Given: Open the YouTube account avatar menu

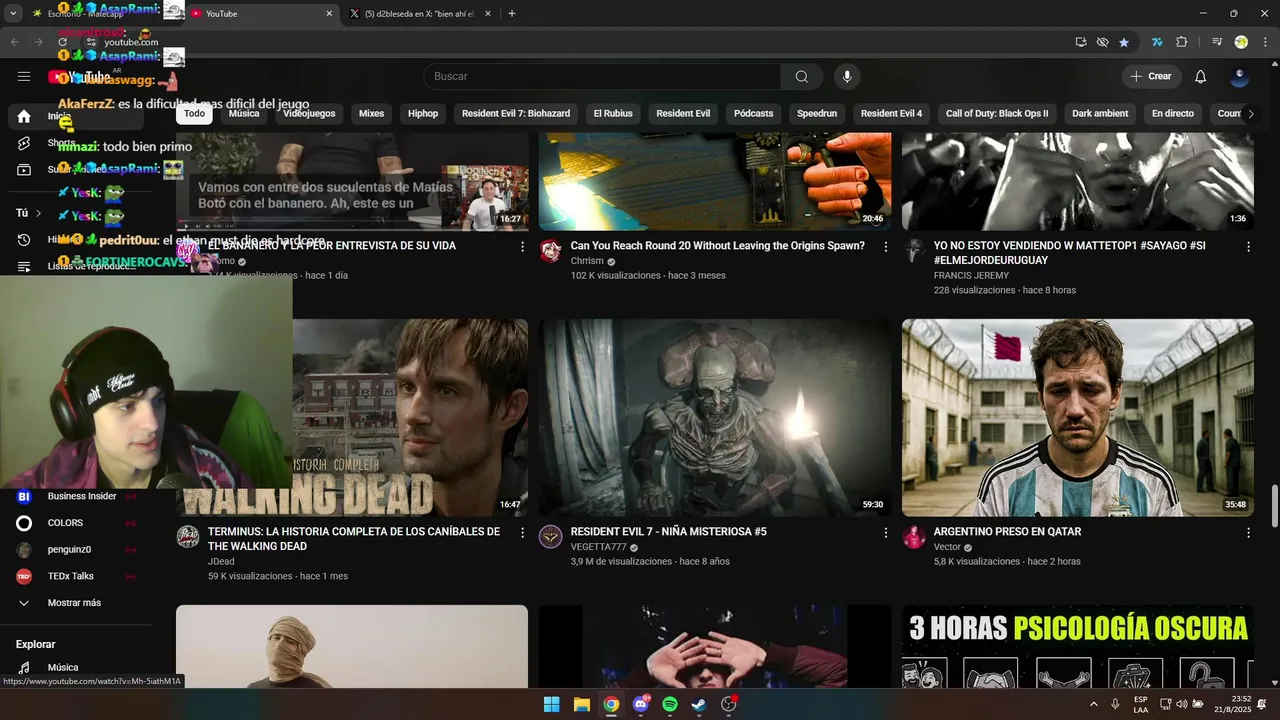Looking at the screenshot, I should (x=1240, y=77).
